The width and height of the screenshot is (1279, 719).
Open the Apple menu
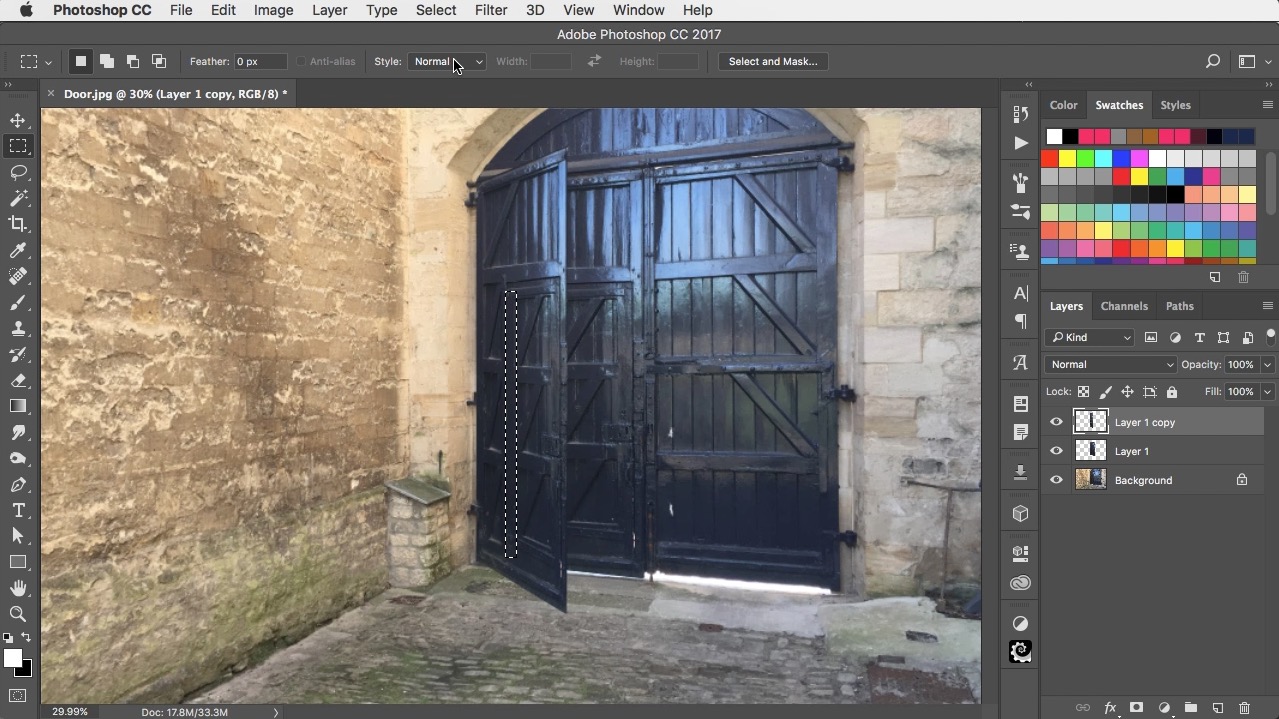[26, 10]
